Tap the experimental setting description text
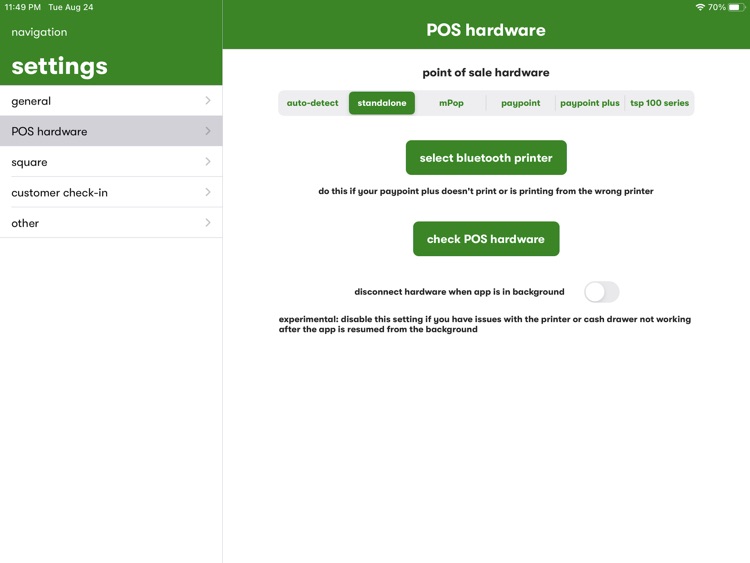The image size is (750, 563). pyautogui.click(x=485, y=324)
